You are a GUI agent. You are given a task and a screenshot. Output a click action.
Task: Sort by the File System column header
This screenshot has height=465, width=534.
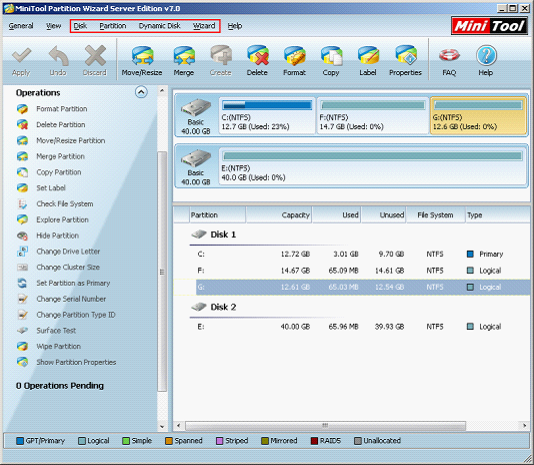point(436,215)
